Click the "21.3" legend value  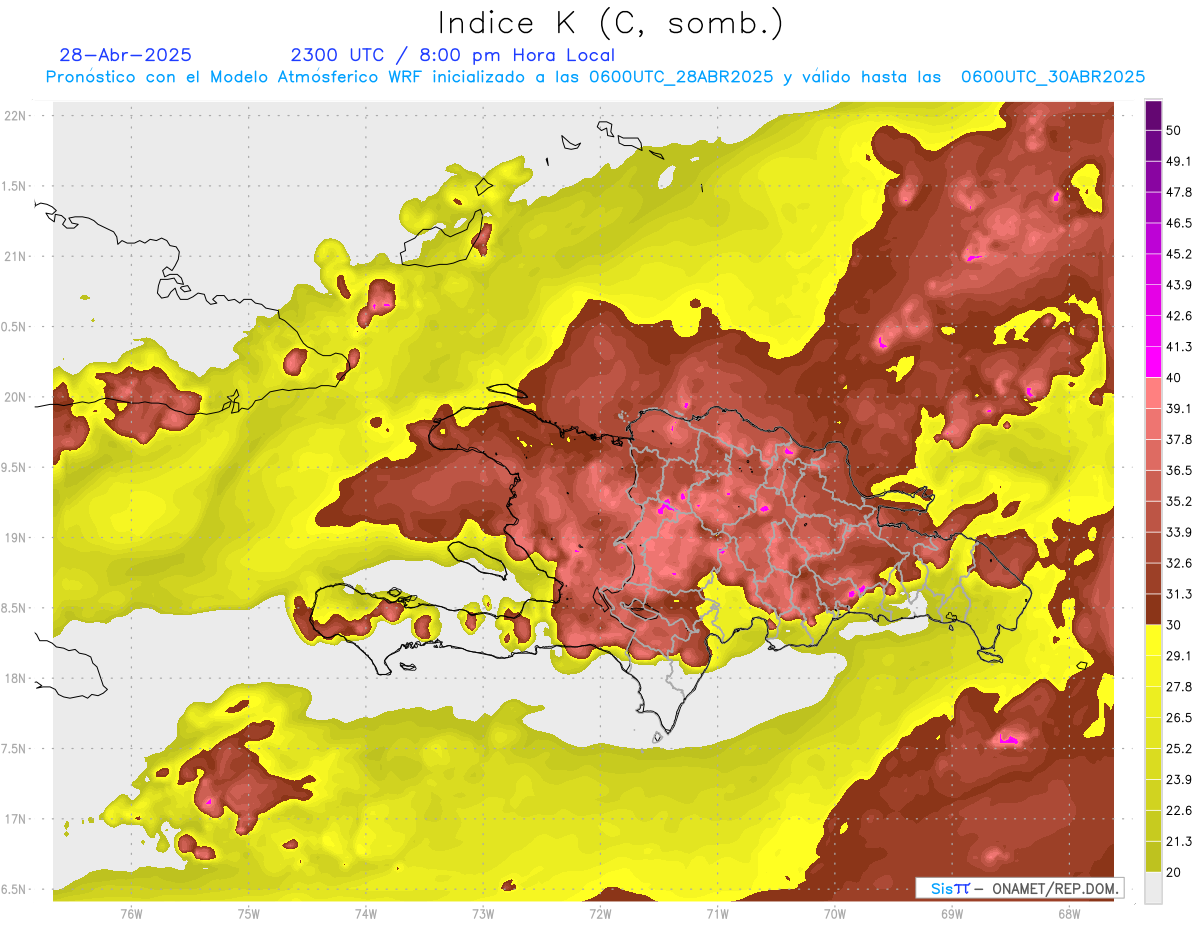click(x=1178, y=842)
